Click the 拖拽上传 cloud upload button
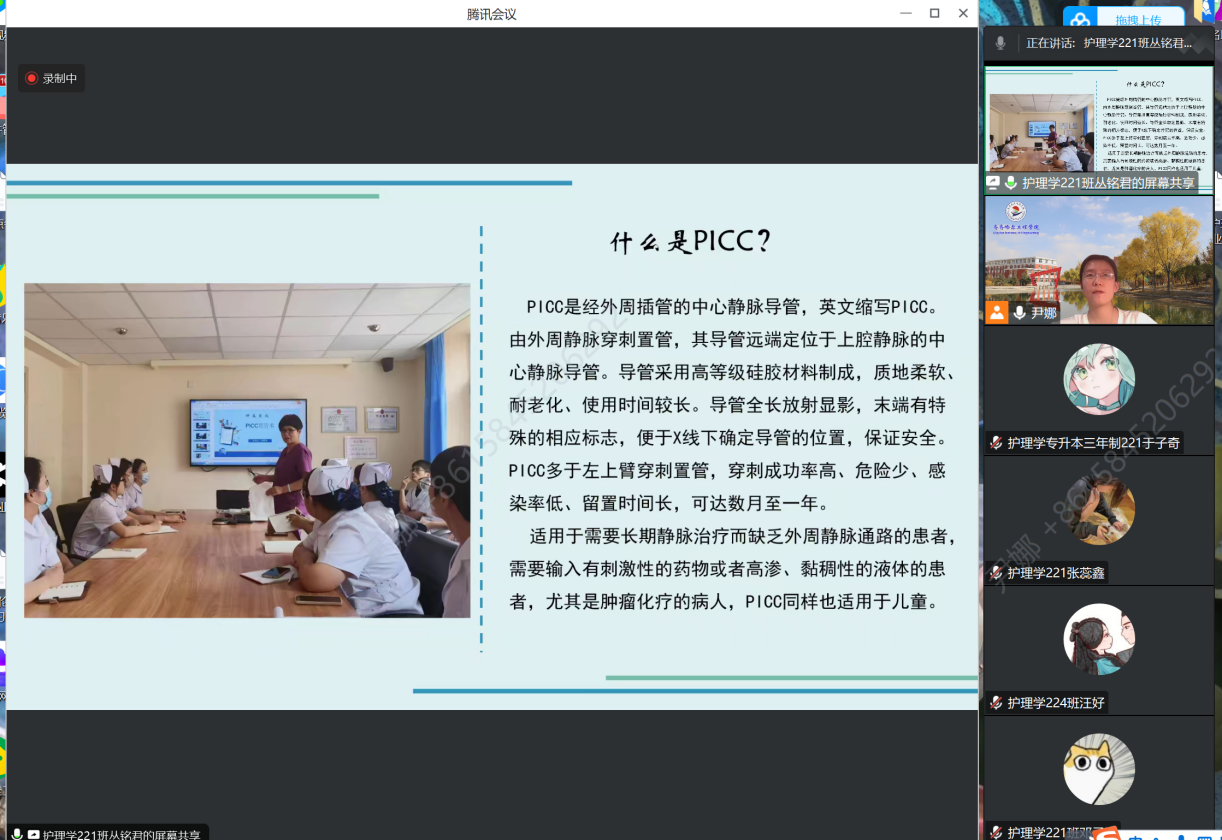Image resolution: width=1222 pixels, height=840 pixels. (x=1124, y=19)
